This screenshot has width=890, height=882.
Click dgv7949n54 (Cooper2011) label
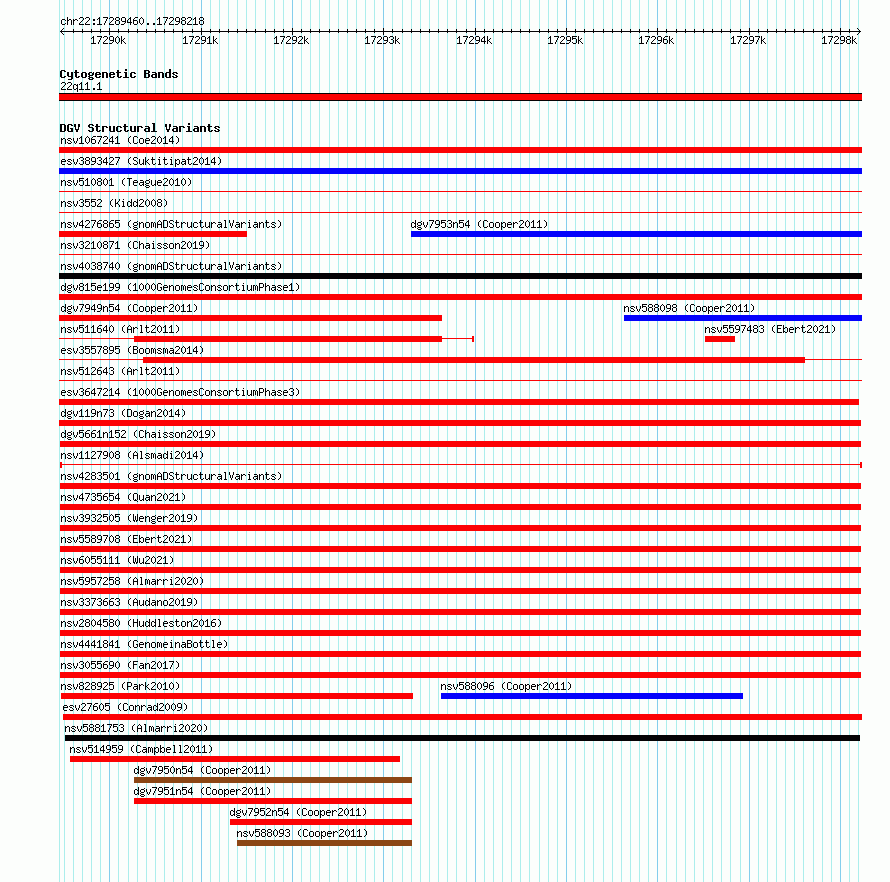tap(129, 308)
